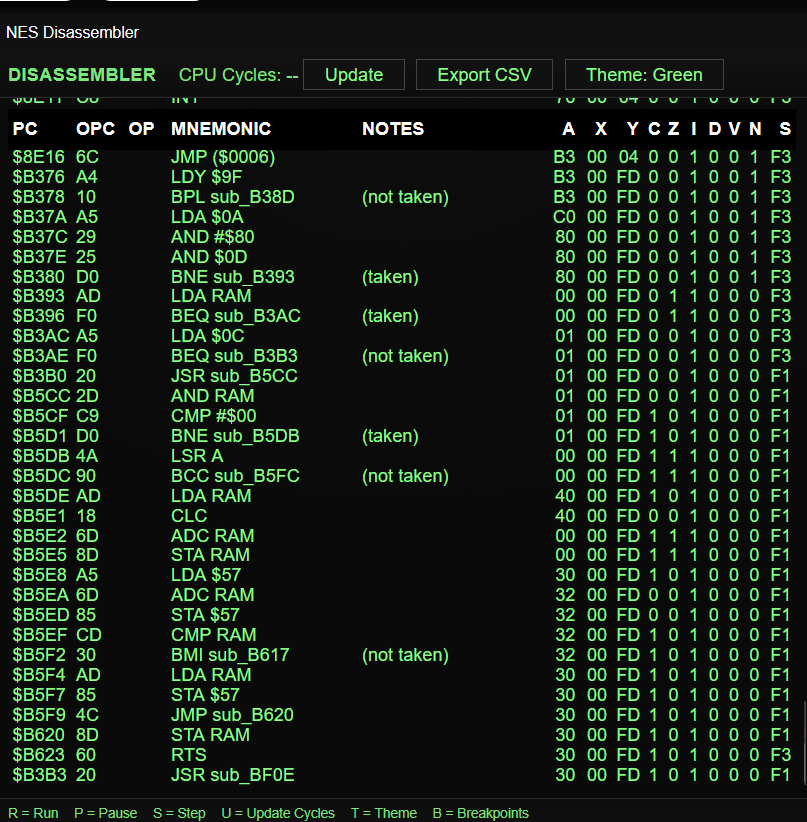Click the CPU Cycles: -- readout

[239, 75]
